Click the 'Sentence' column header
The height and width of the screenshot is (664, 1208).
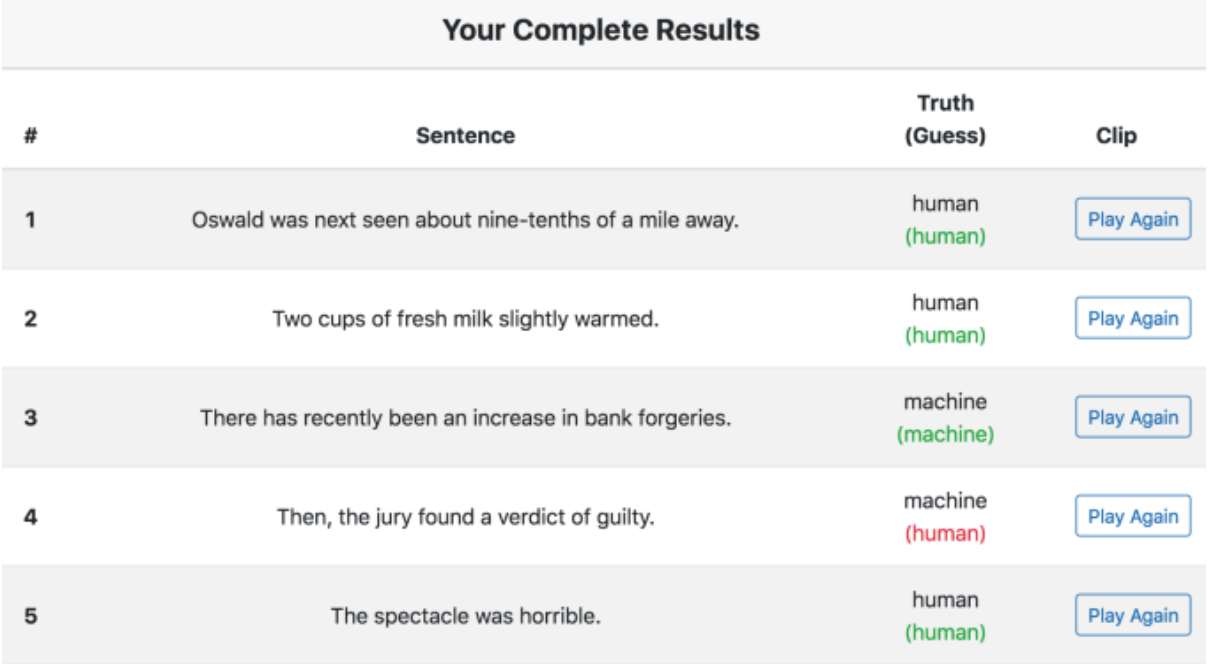pos(465,136)
